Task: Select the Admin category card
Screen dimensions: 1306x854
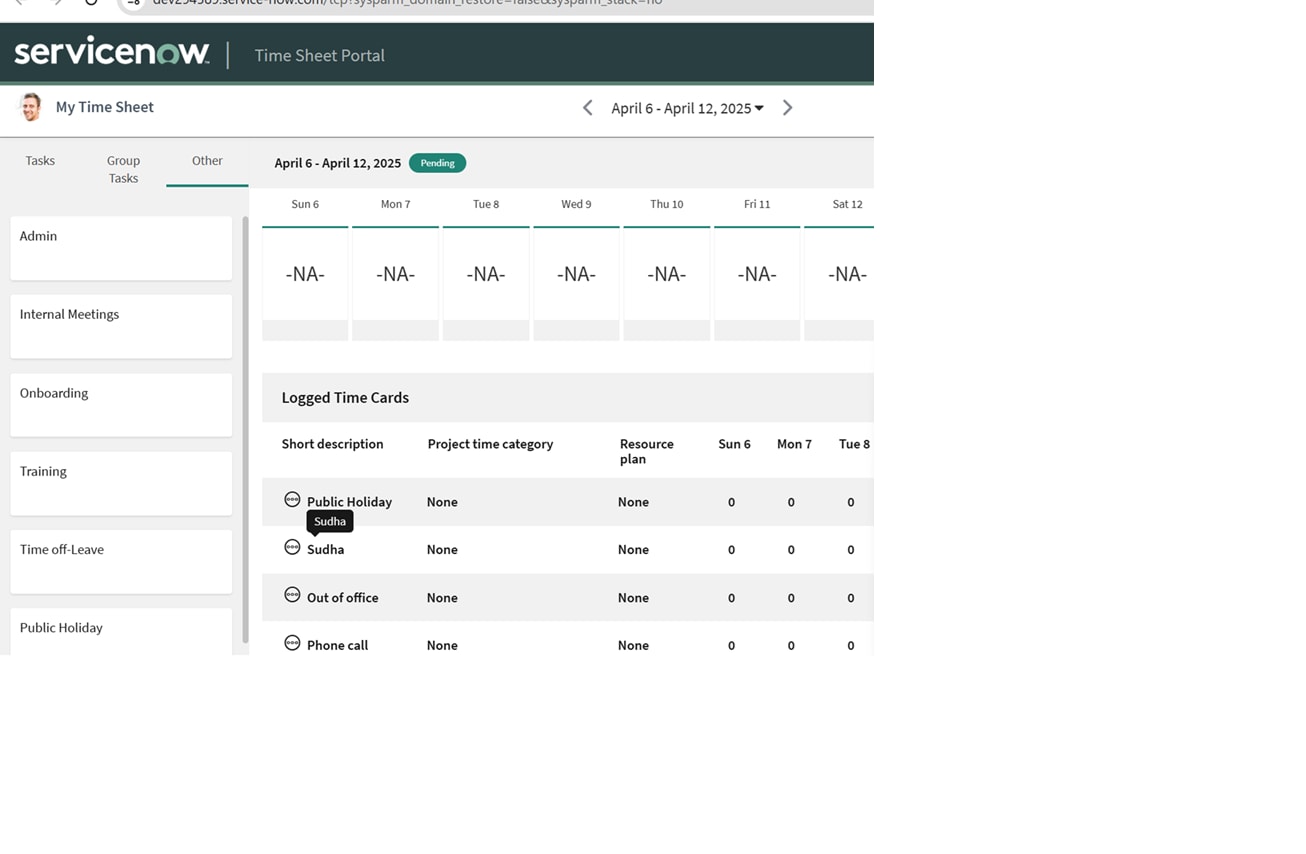Action: click(x=120, y=247)
